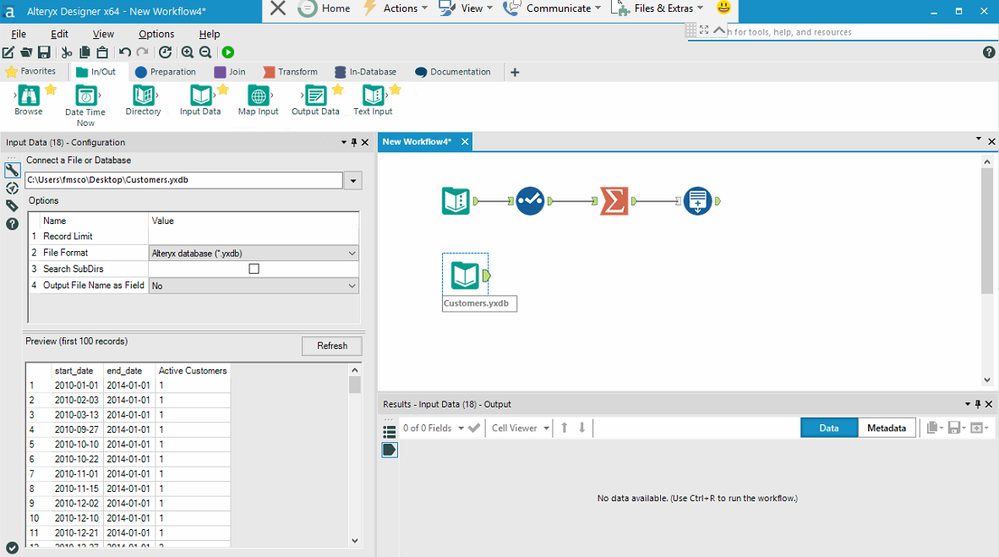Click the first Input Data node on the canvas

(456, 201)
